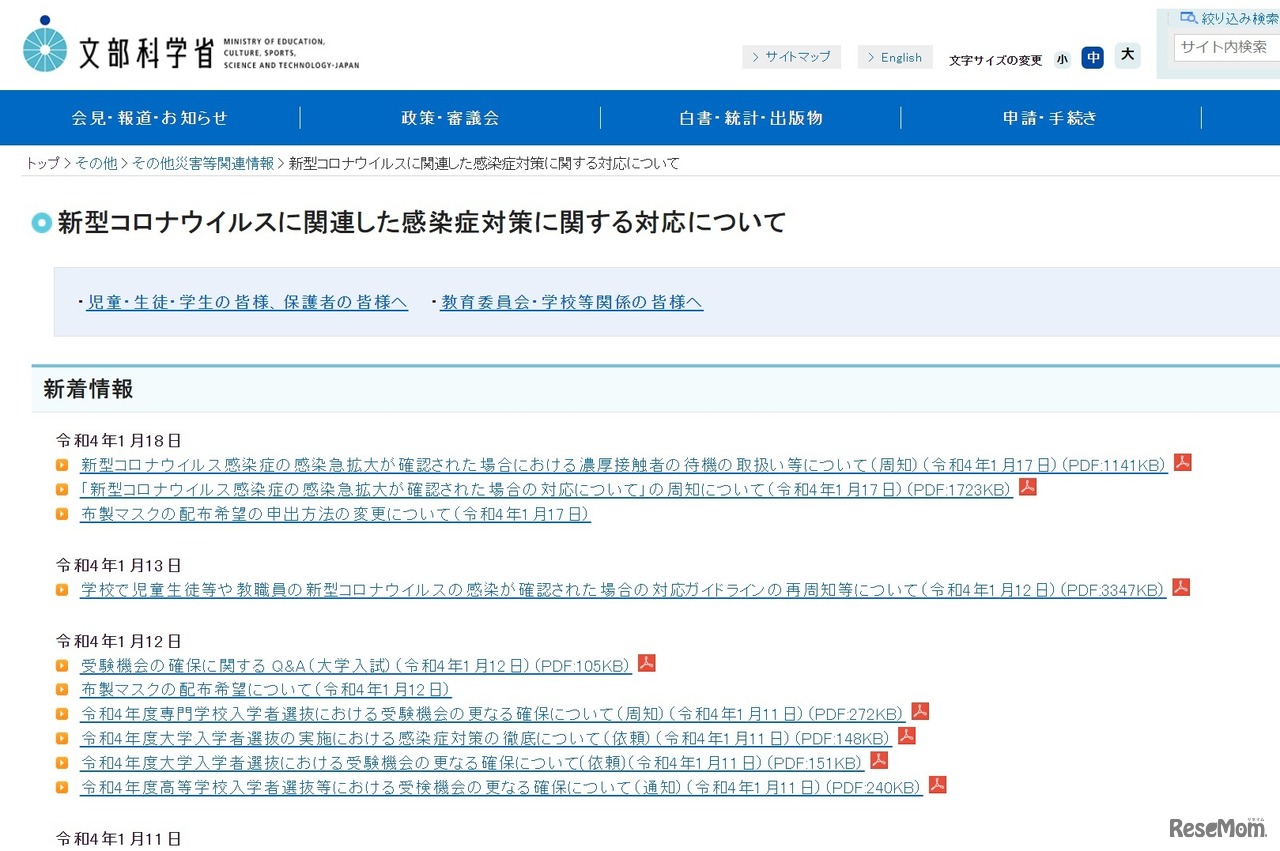Open PDF icon beside 専門学校入学者選抜 notice
This screenshot has height=851, width=1280.
coord(920,712)
